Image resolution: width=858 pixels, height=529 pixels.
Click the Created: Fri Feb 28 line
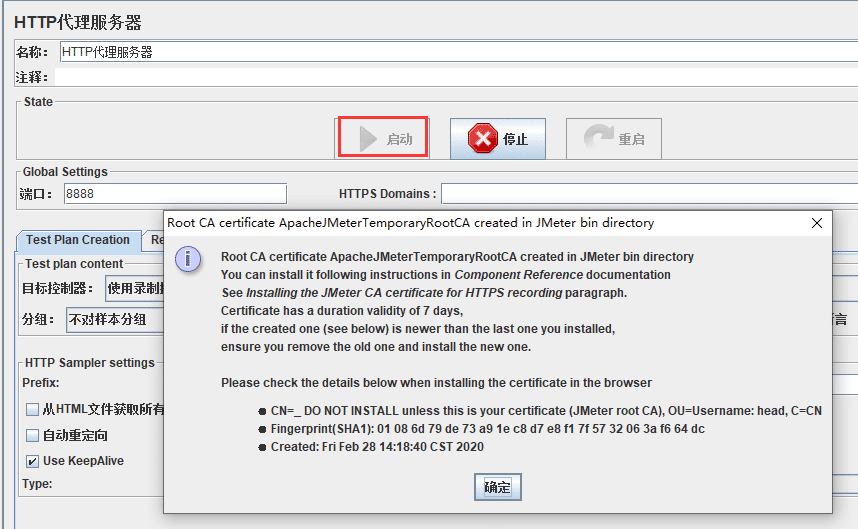click(x=377, y=447)
